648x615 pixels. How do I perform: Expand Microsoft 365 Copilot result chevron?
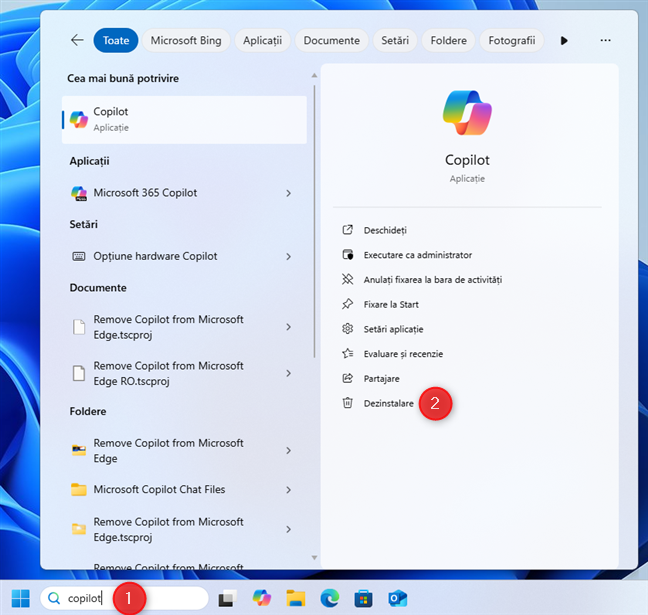click(x=288, y=193)
